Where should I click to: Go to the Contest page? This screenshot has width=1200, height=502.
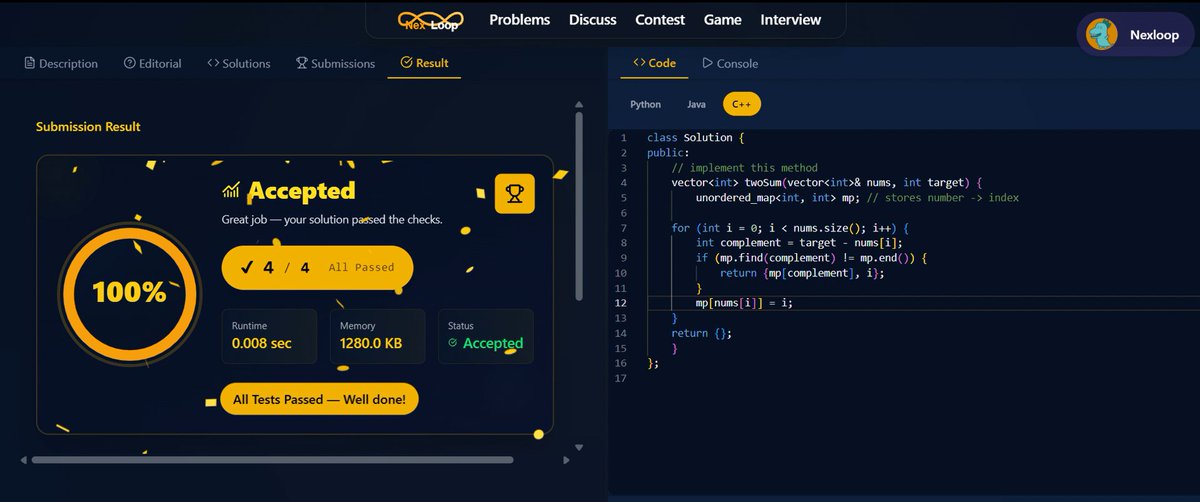click(660, 20)
